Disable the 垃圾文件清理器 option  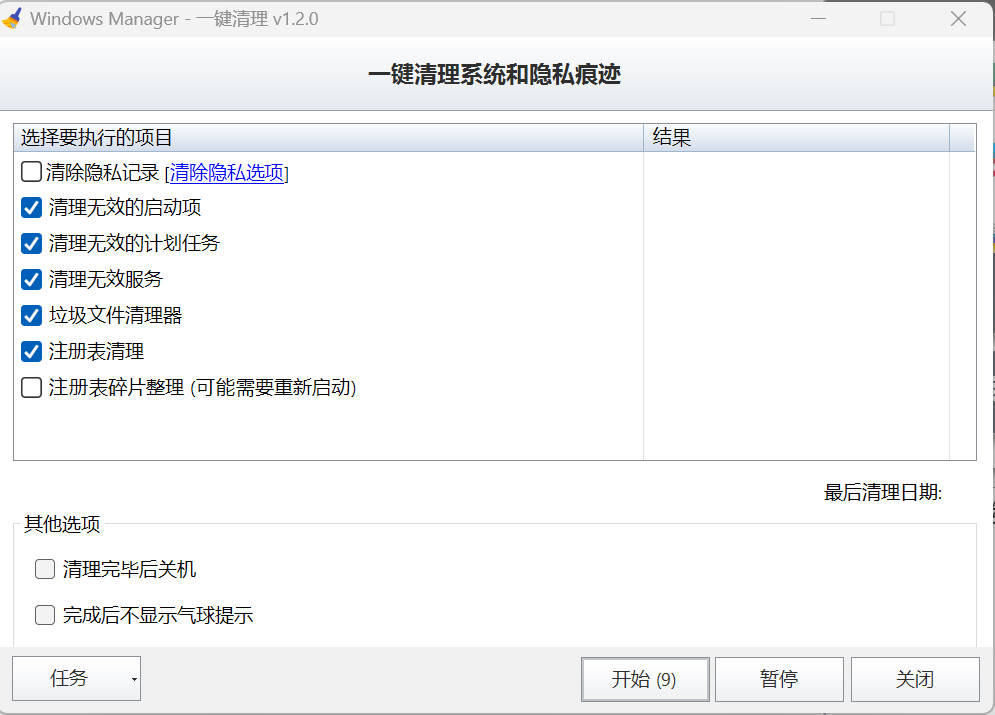[32, 315]
